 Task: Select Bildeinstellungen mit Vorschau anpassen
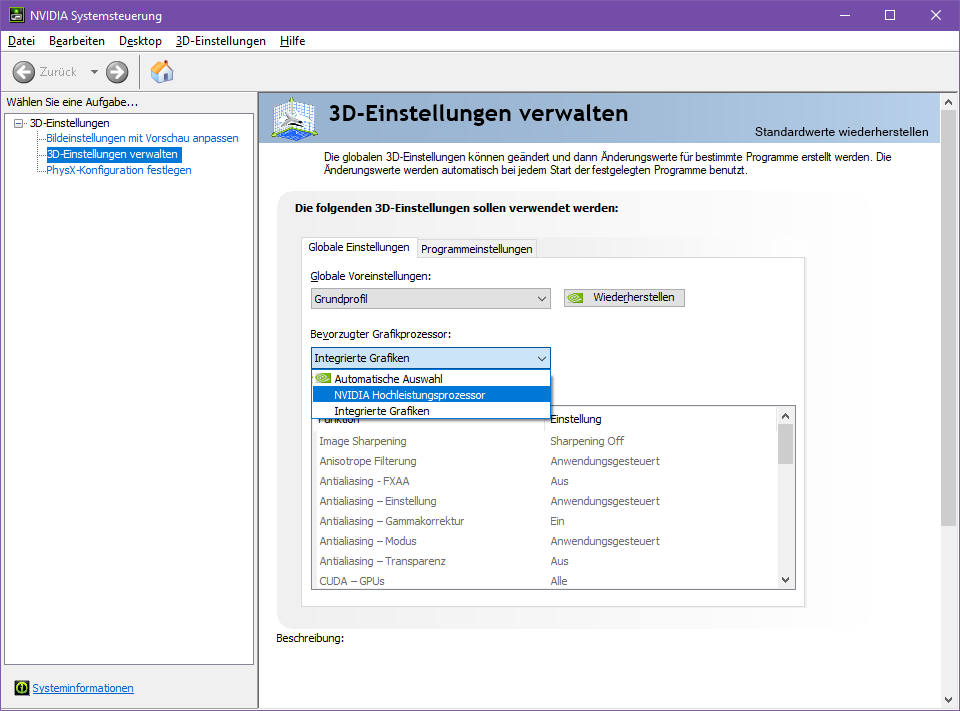point(142,138)
